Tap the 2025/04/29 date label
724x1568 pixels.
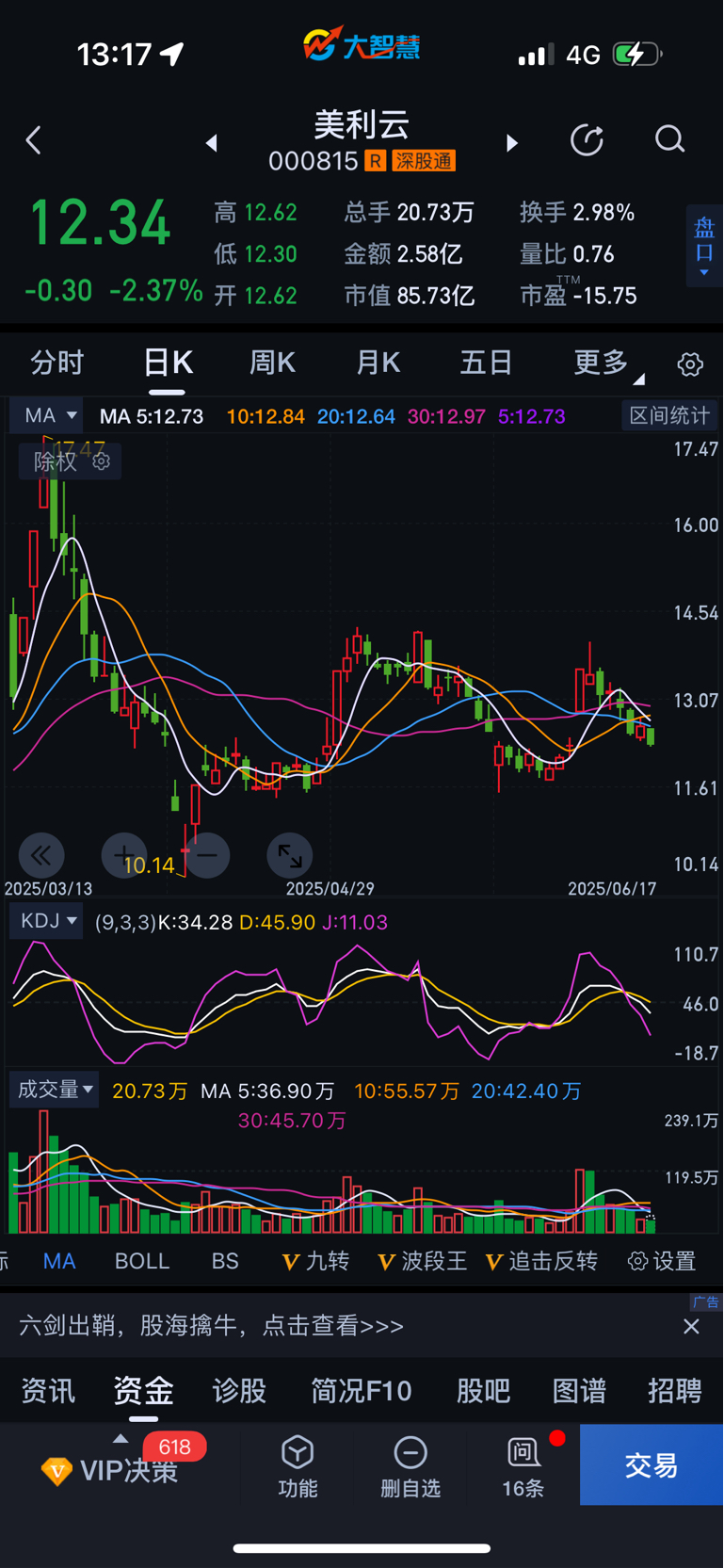click(x=330, y=888)
